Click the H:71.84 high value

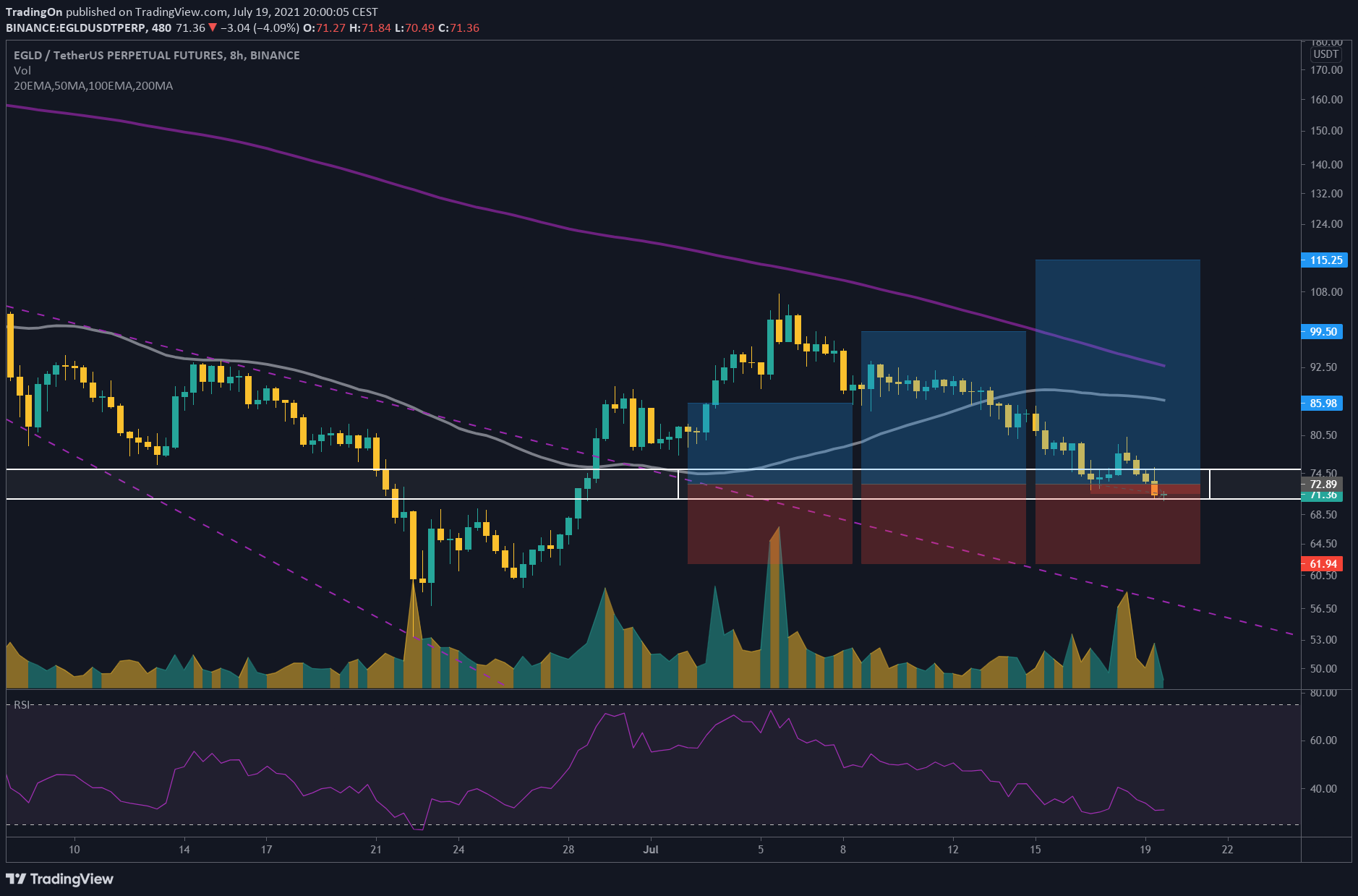[370, 27]
